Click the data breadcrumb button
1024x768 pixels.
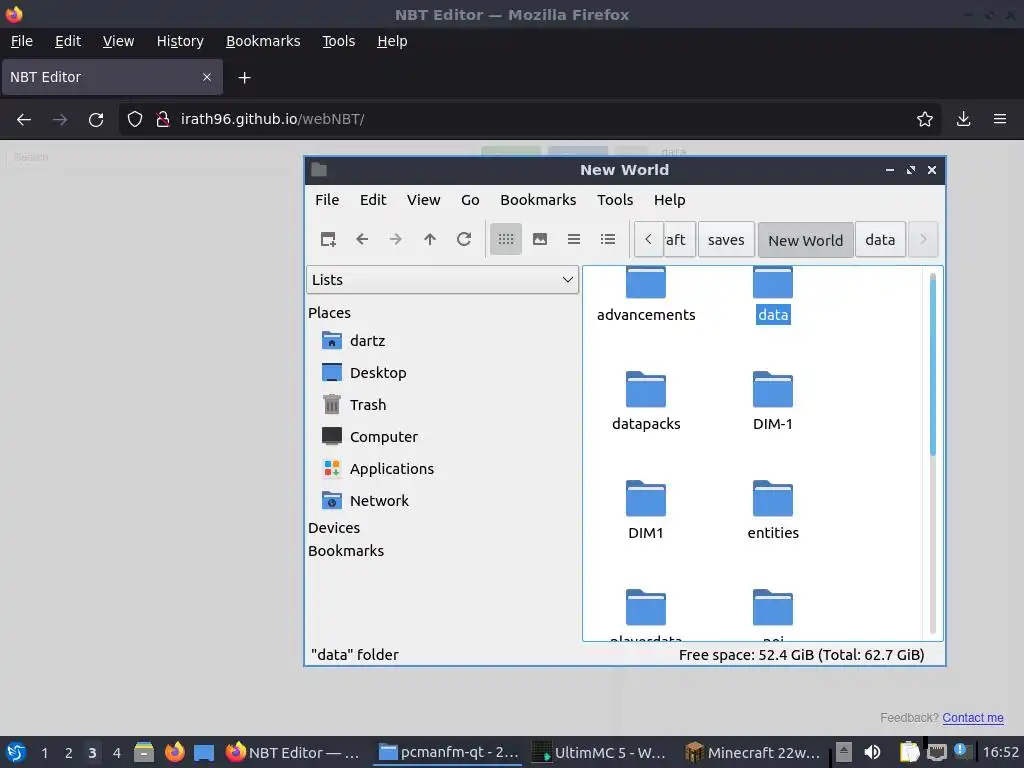(880, 240)
